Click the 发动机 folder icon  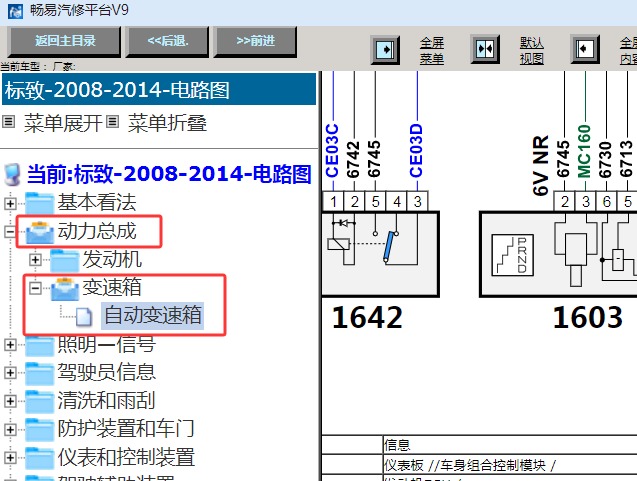pos(65,260)
